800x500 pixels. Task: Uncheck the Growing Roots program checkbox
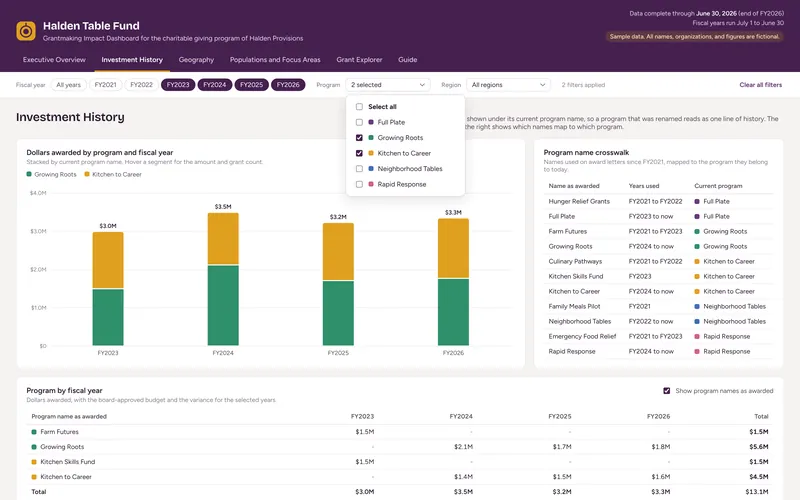click(x=359, y=138)
